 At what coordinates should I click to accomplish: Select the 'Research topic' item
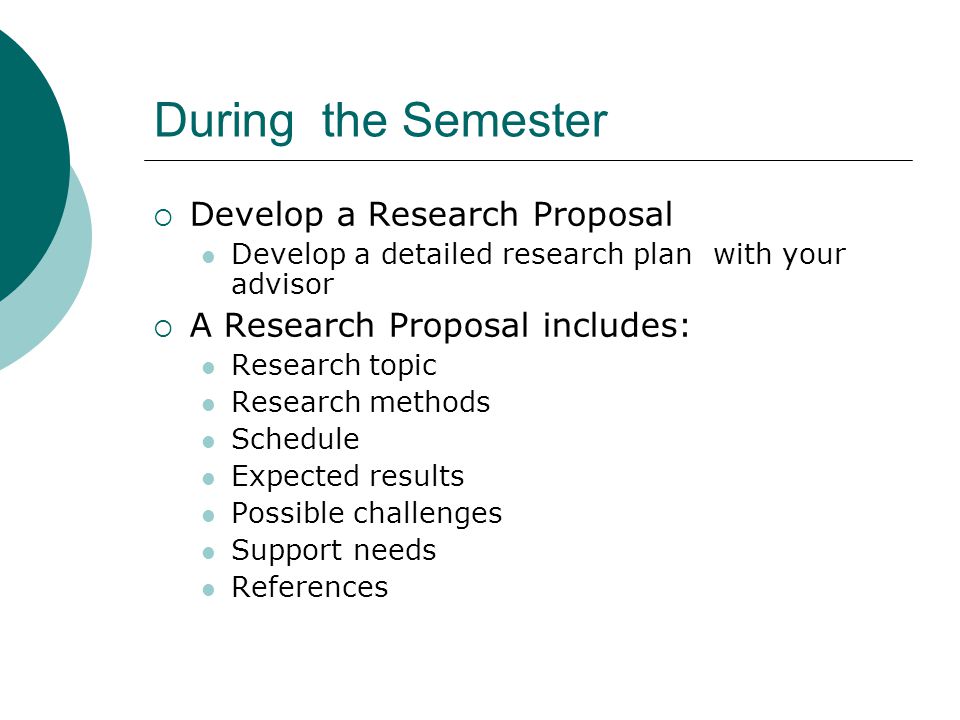(334, 366)
